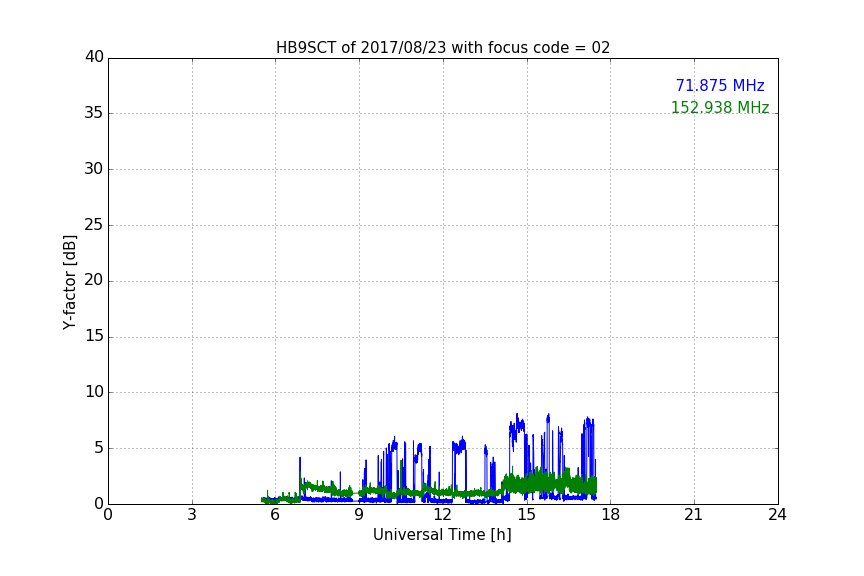The image size is (864, 576).
Task: Click the y-axis tick label 20
Action: pos(94,281)
